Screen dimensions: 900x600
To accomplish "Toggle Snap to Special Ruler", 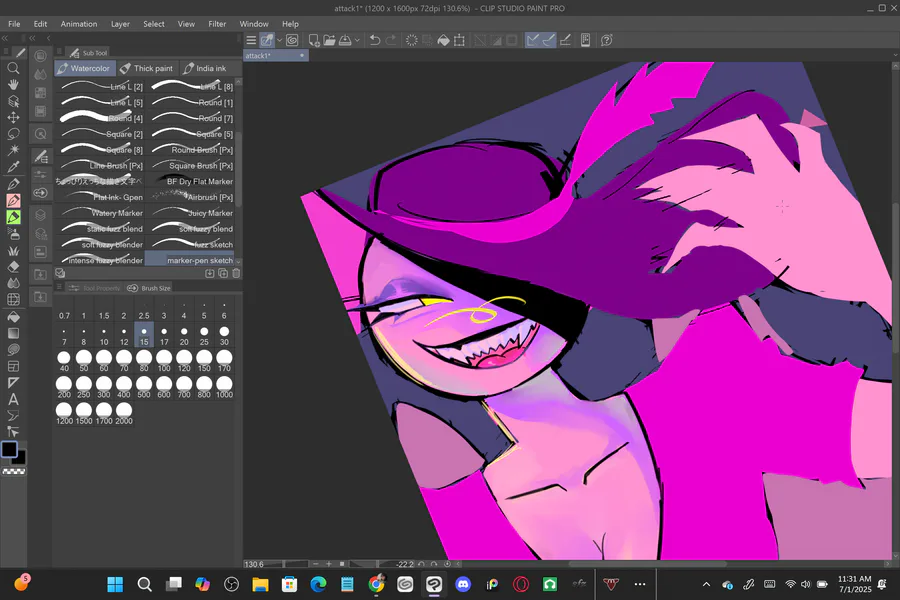I will click(549, 40).
